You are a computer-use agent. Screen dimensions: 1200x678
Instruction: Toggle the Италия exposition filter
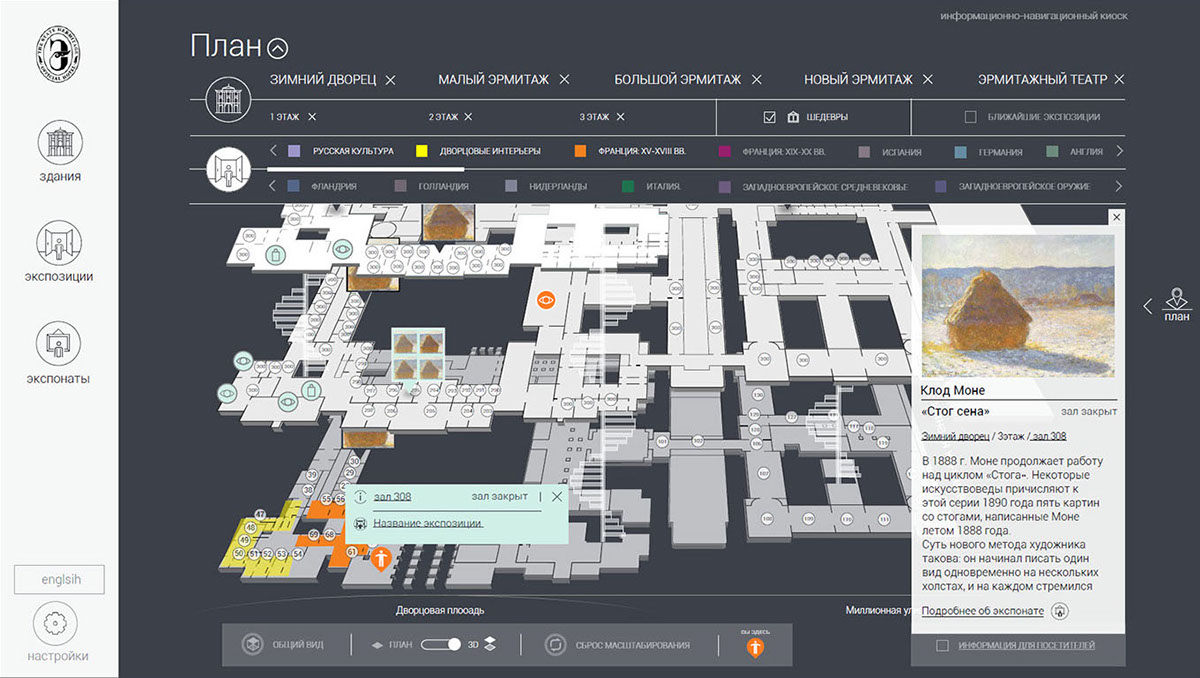[x=651, y=186]
